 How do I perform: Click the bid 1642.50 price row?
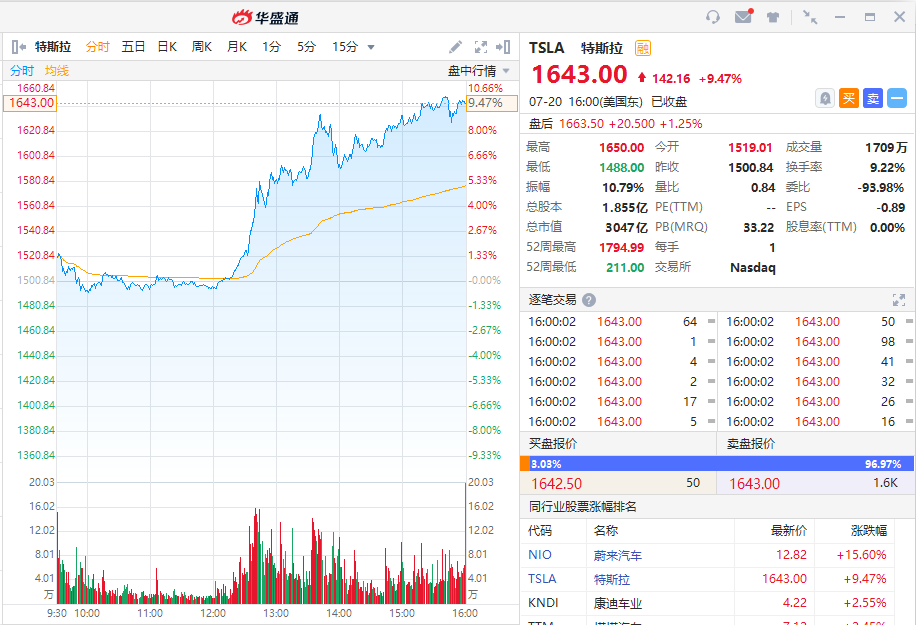618,483
